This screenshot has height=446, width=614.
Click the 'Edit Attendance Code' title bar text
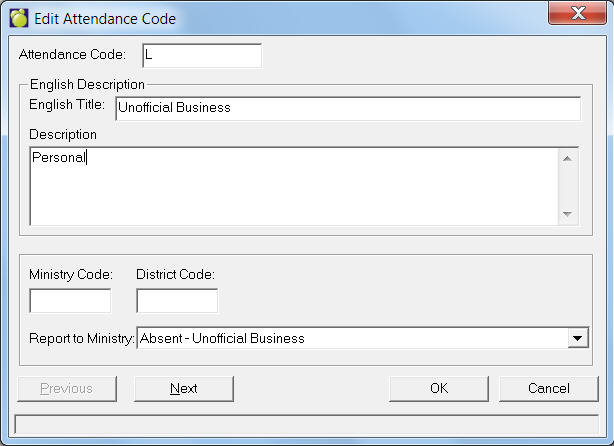(106, 18)
